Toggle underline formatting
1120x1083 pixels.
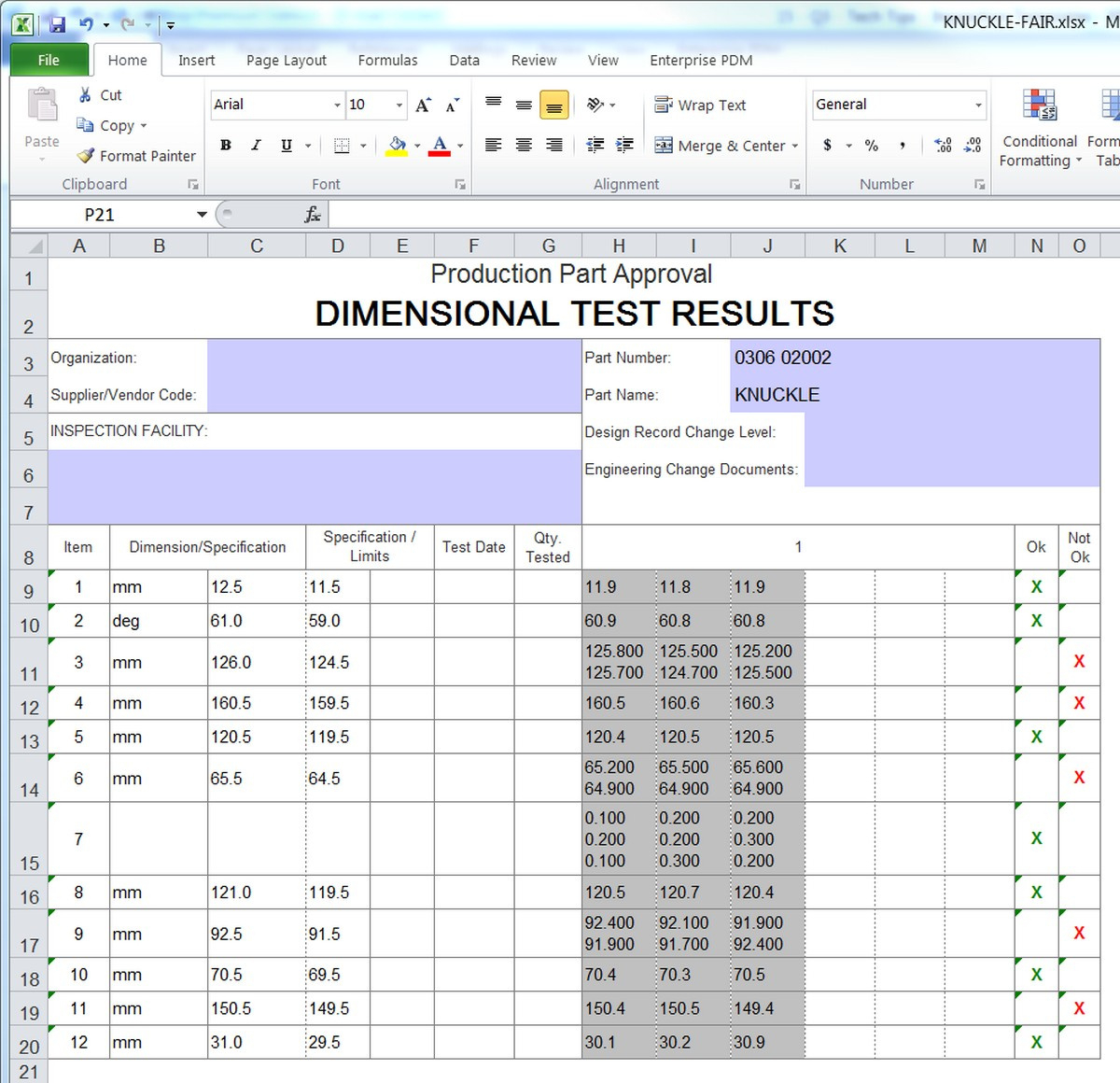tap(285, 146)
